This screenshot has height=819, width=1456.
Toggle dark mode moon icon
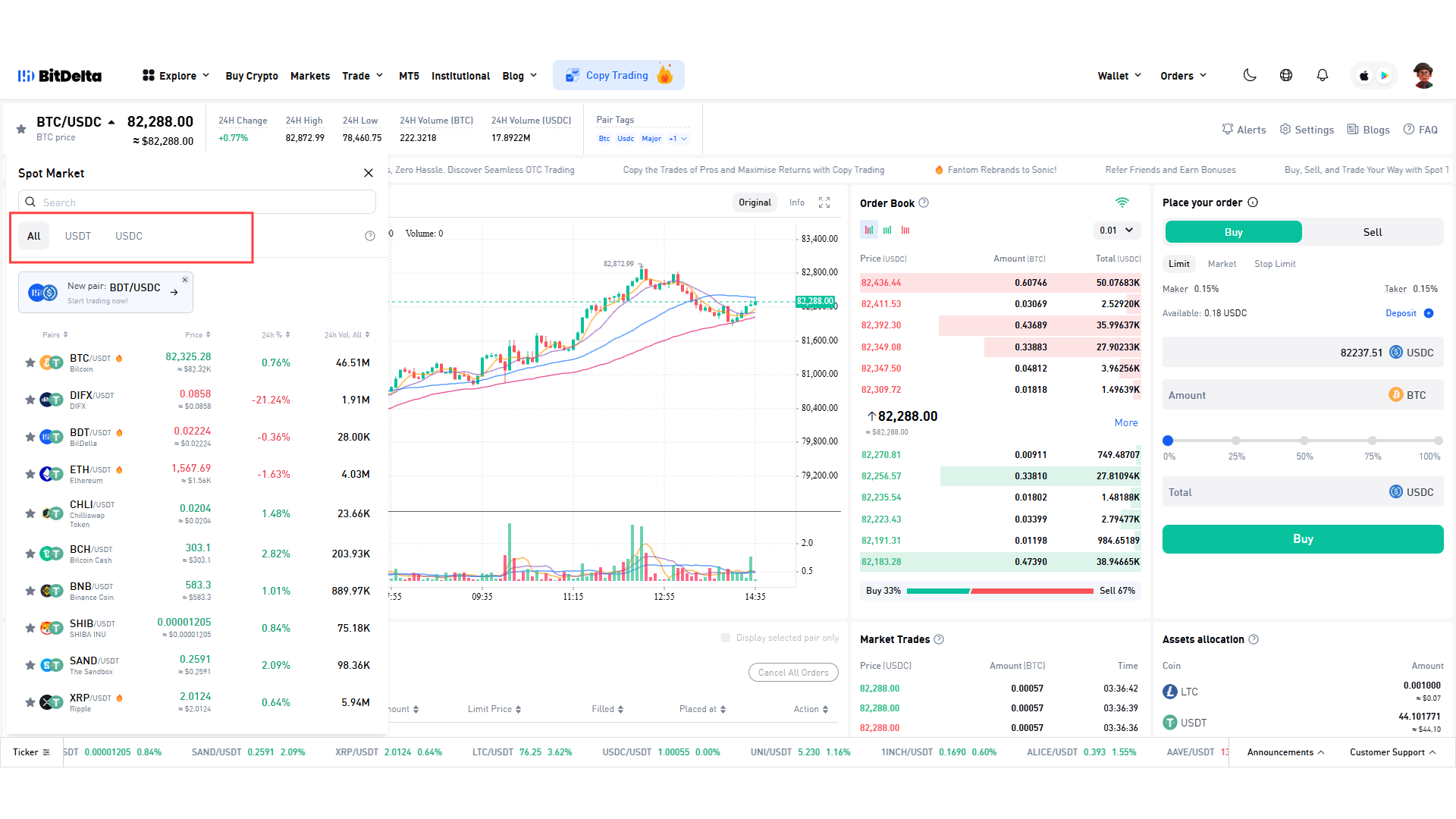tap(1250, 75)
